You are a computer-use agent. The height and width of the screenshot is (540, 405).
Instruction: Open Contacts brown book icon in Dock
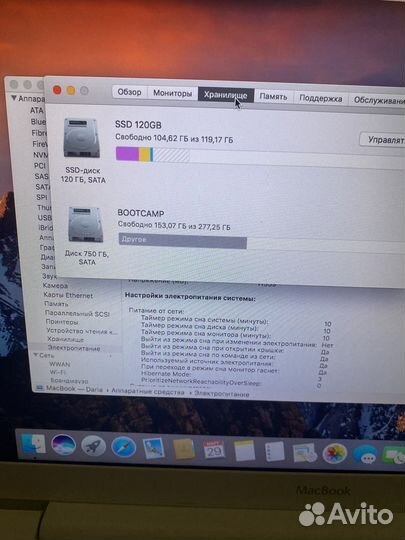[184, 449]
